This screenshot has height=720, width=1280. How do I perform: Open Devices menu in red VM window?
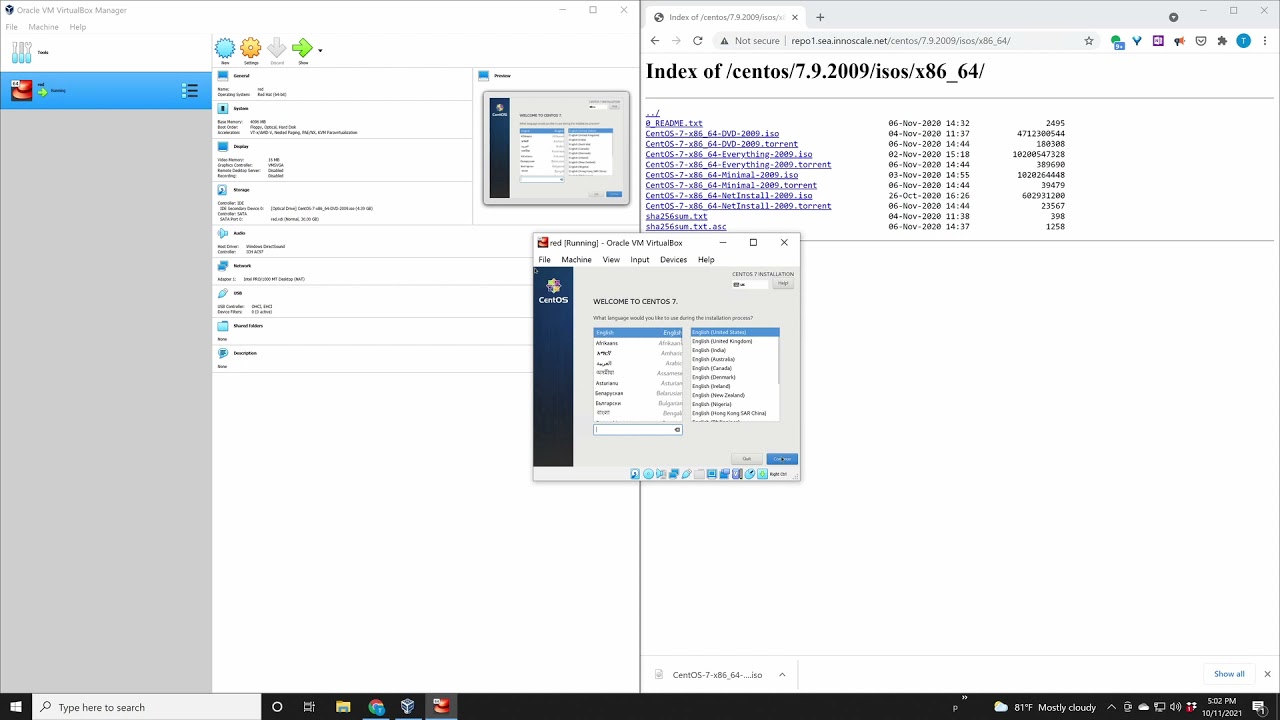(x=673, y=260)
